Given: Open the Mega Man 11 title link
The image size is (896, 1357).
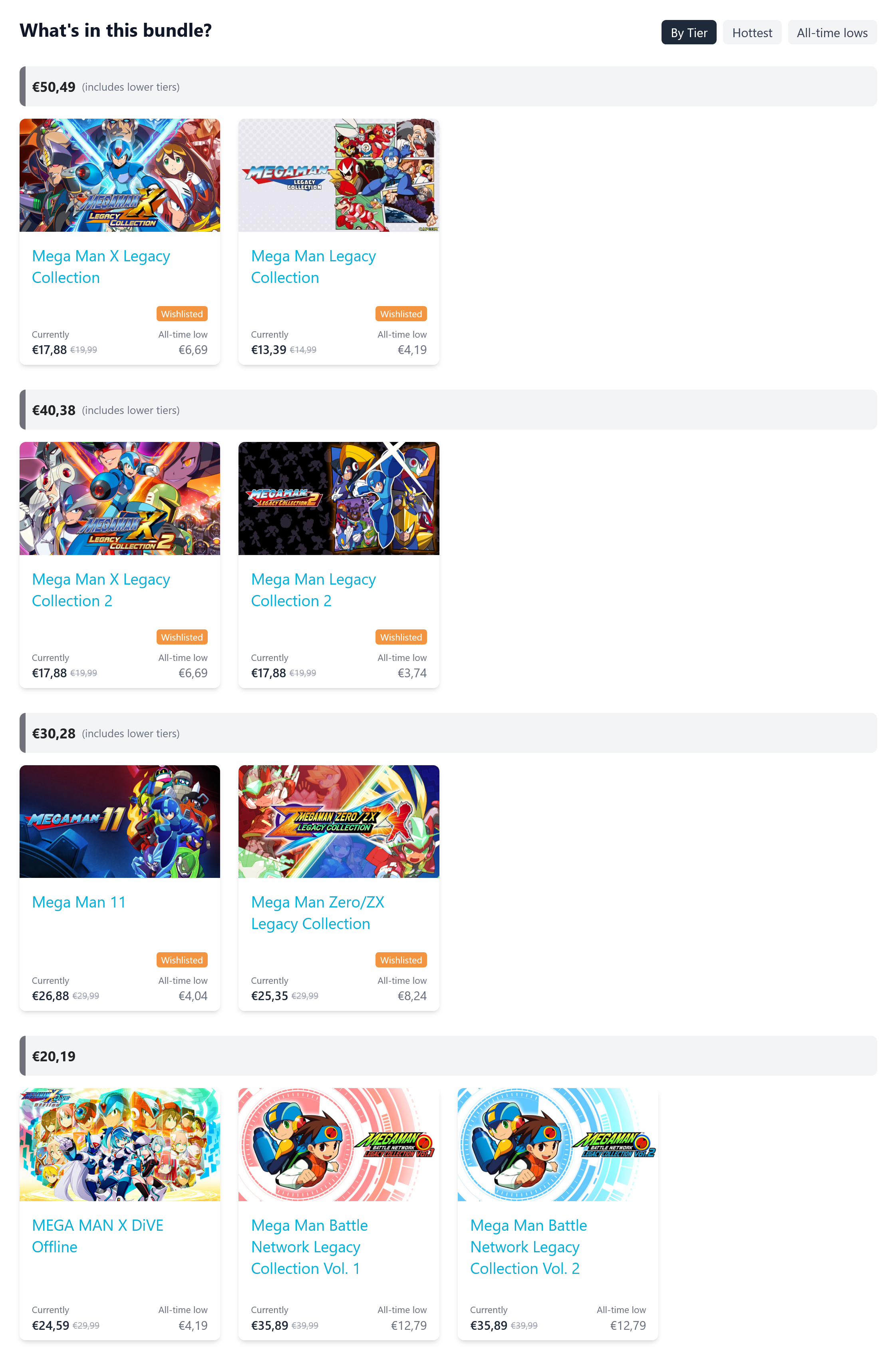Looking at the screenshot, I should click(x=79, y=902).
